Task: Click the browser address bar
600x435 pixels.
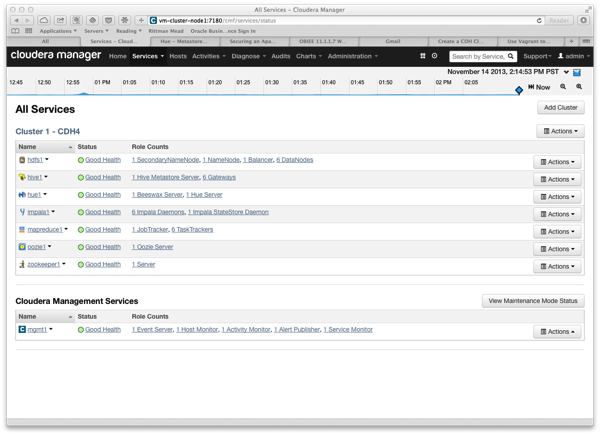Action: [343, 20]
